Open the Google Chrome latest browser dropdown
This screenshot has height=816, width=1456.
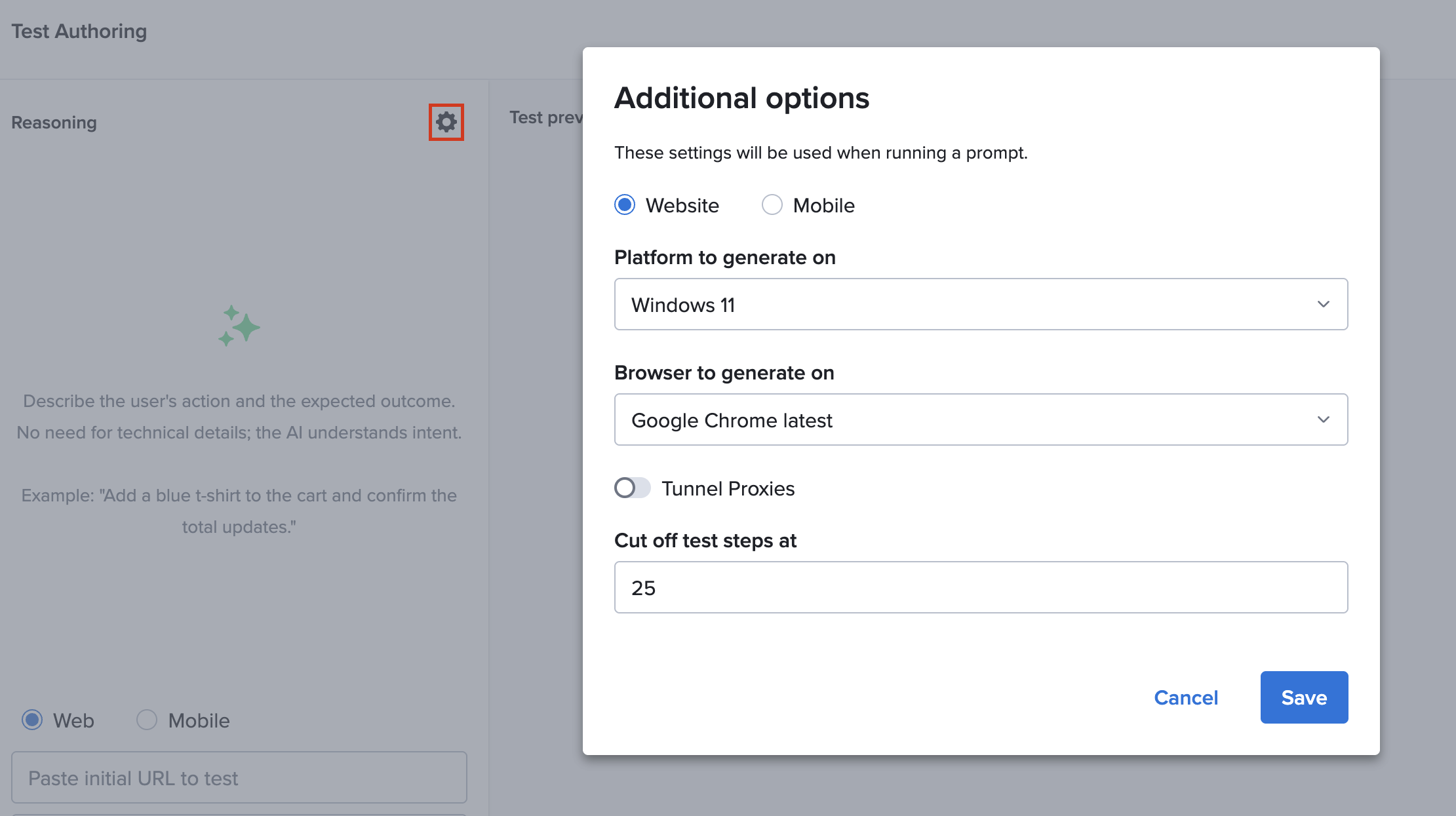click(x=980, y=419)
